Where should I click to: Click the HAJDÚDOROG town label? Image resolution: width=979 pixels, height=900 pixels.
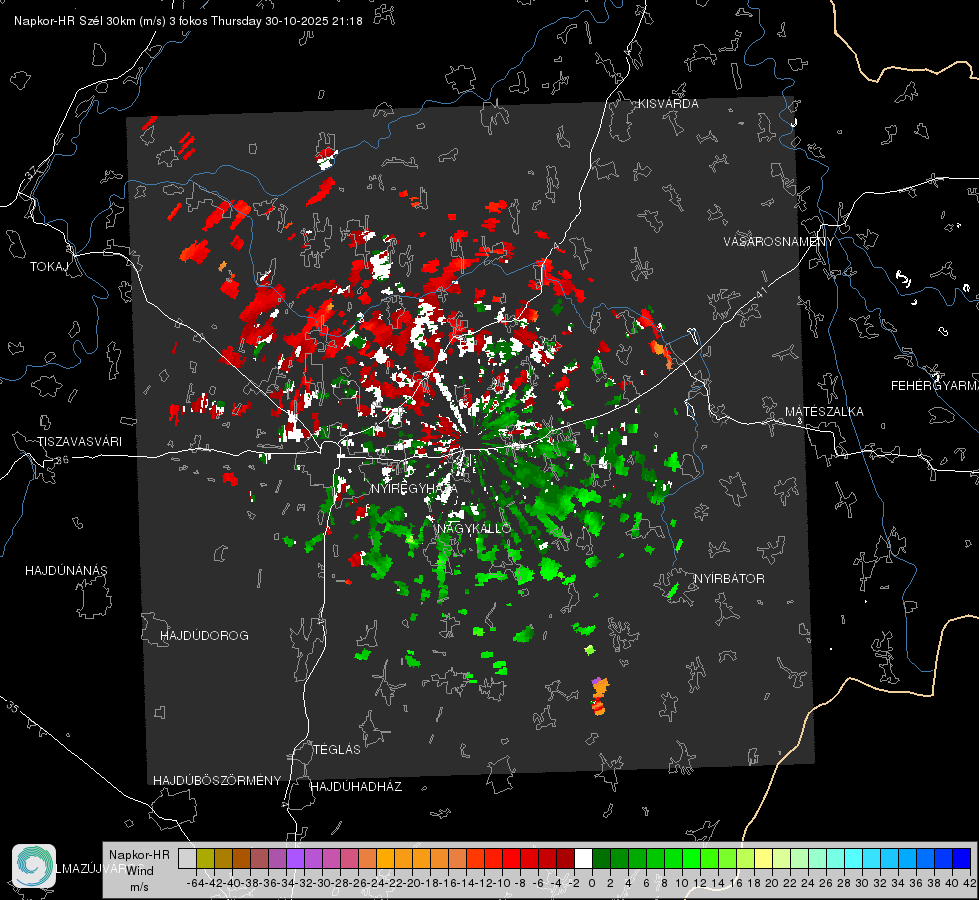[204, 636]
